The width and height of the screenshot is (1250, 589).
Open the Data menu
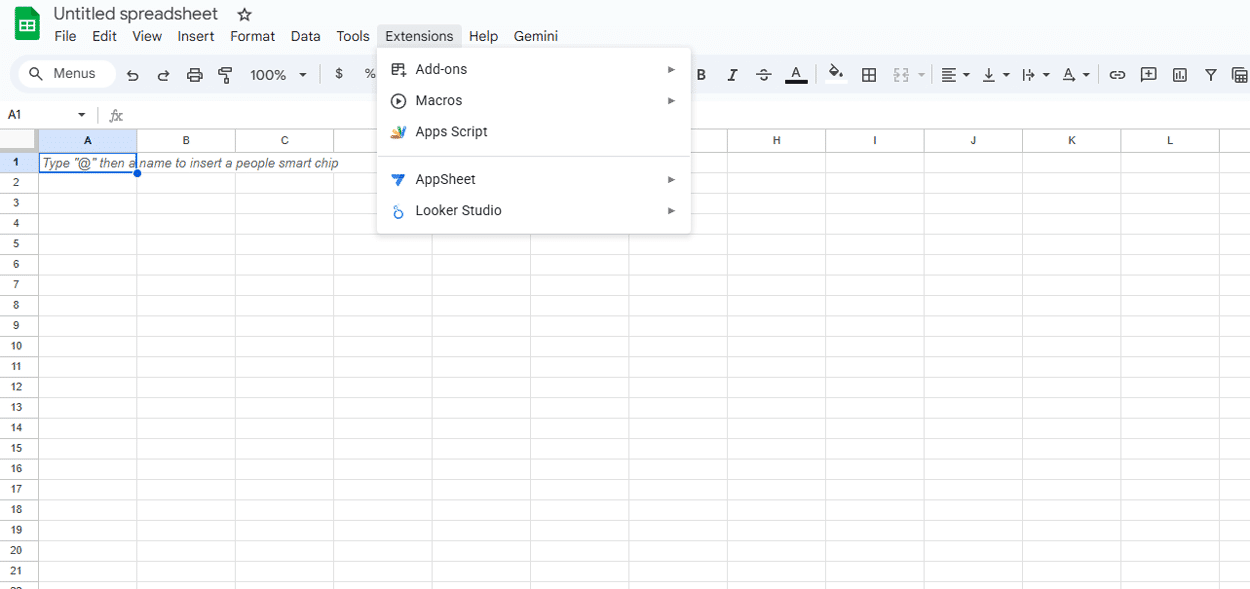305,36
